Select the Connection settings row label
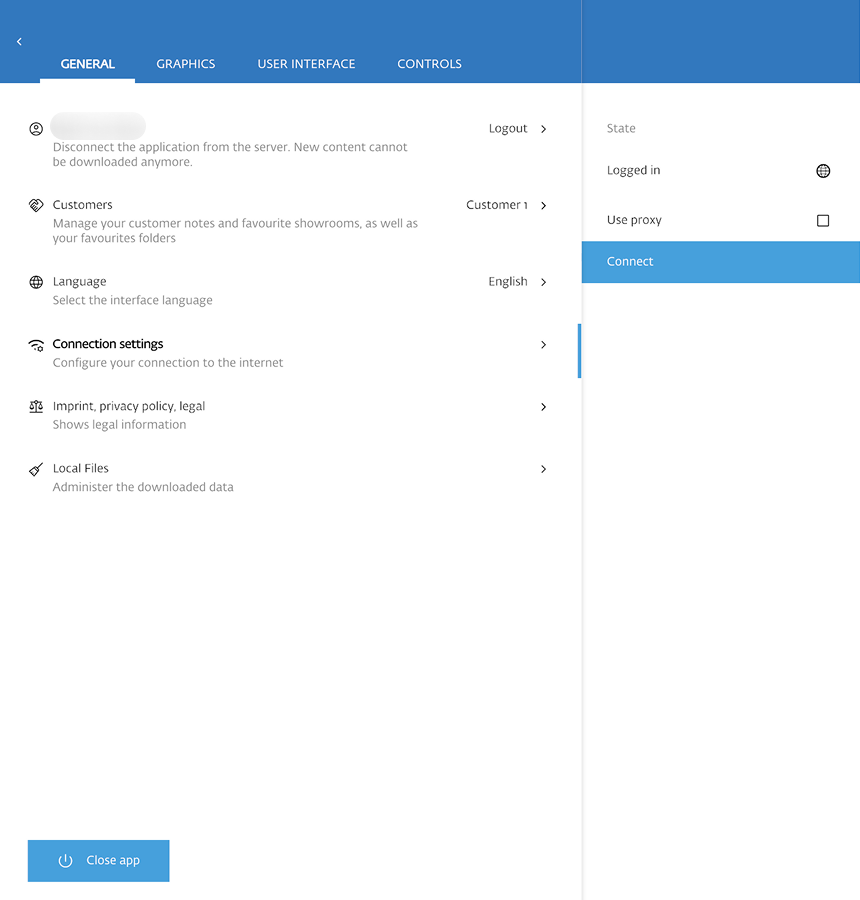Screen dimensions: 860x900 pyautogui.click(x=108, y=344)
